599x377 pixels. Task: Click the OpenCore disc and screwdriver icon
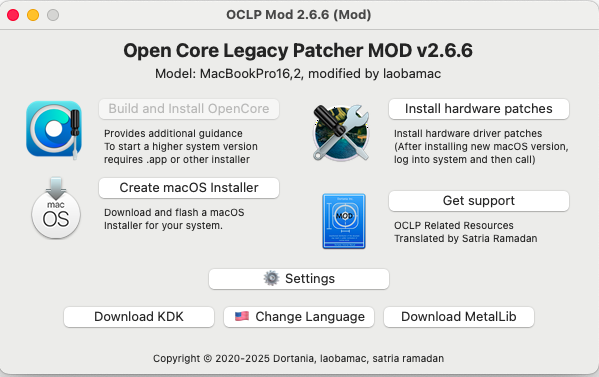(x=54, y=129)
